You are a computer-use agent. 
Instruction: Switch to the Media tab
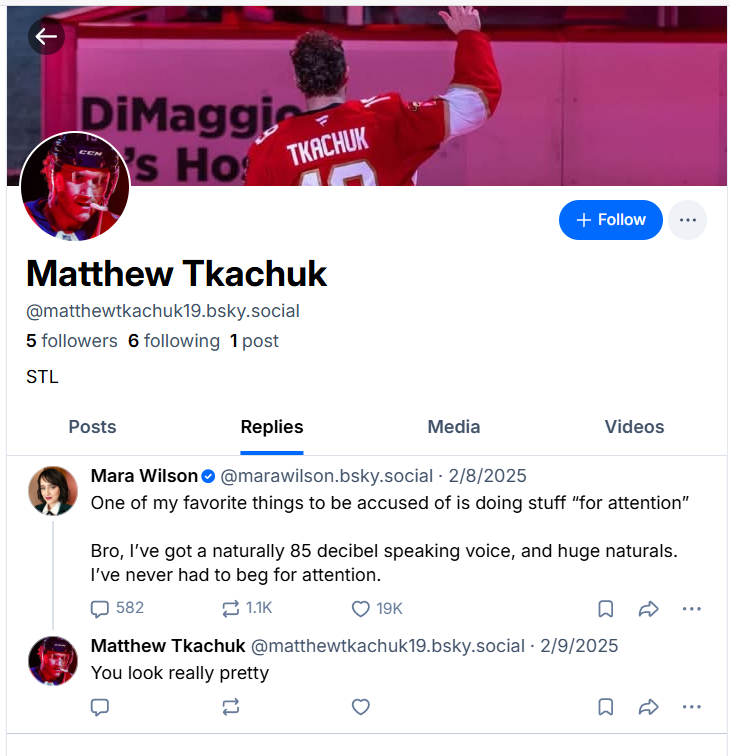[454, 427]
